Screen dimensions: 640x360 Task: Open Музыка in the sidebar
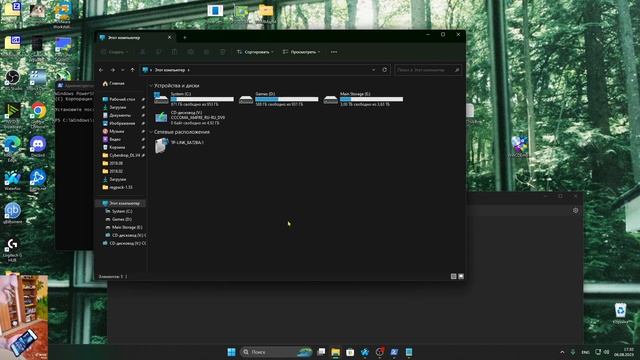click(117, 131)
